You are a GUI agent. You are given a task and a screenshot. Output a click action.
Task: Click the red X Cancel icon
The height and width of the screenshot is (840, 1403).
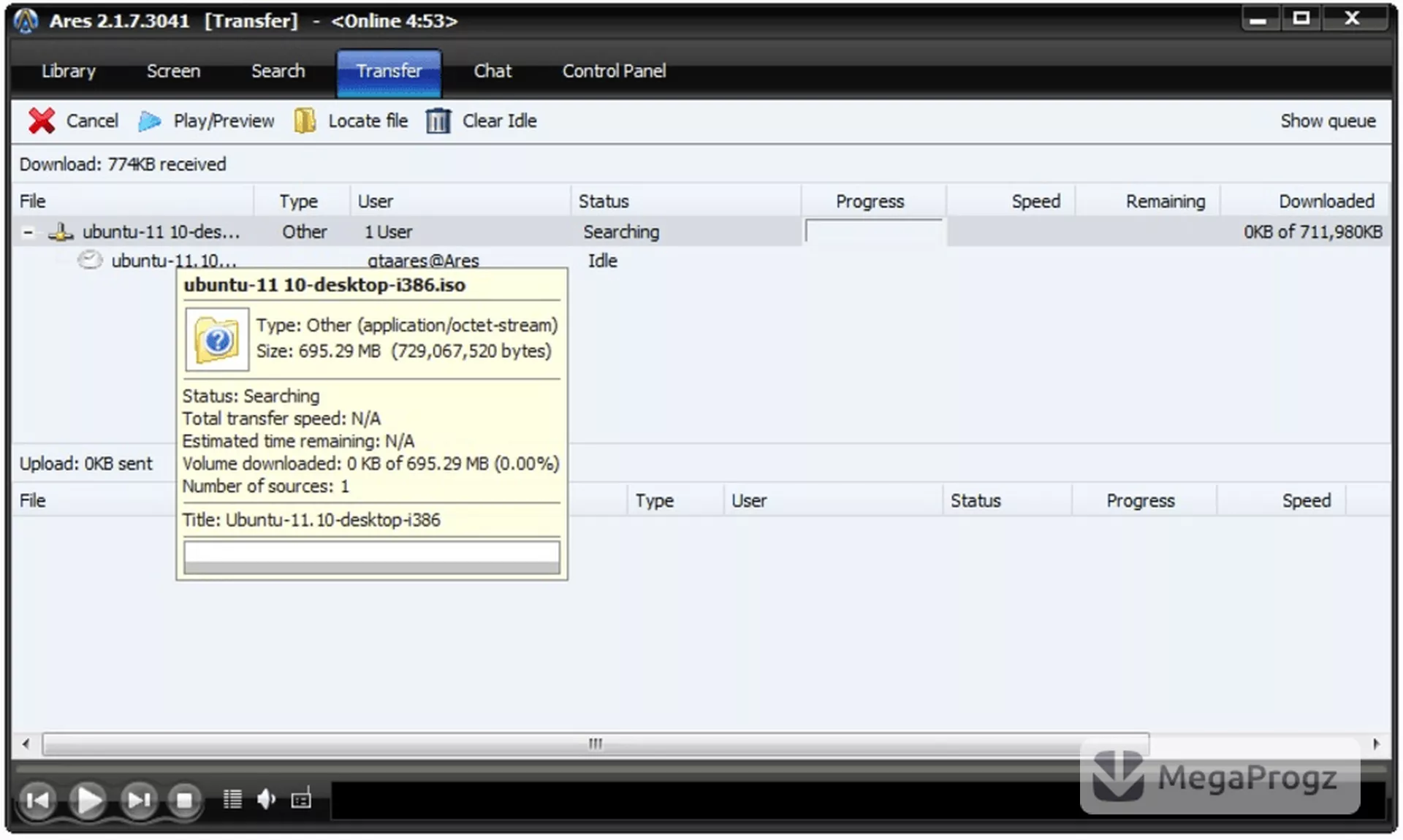pyautogui.click(x=42, y=121)
